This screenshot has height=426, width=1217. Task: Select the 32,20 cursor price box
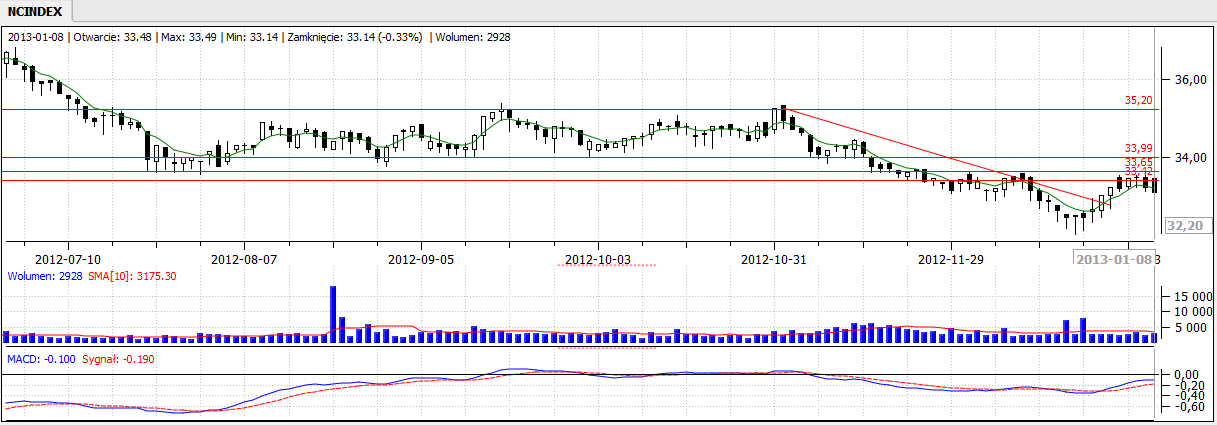pos(1182,227)
